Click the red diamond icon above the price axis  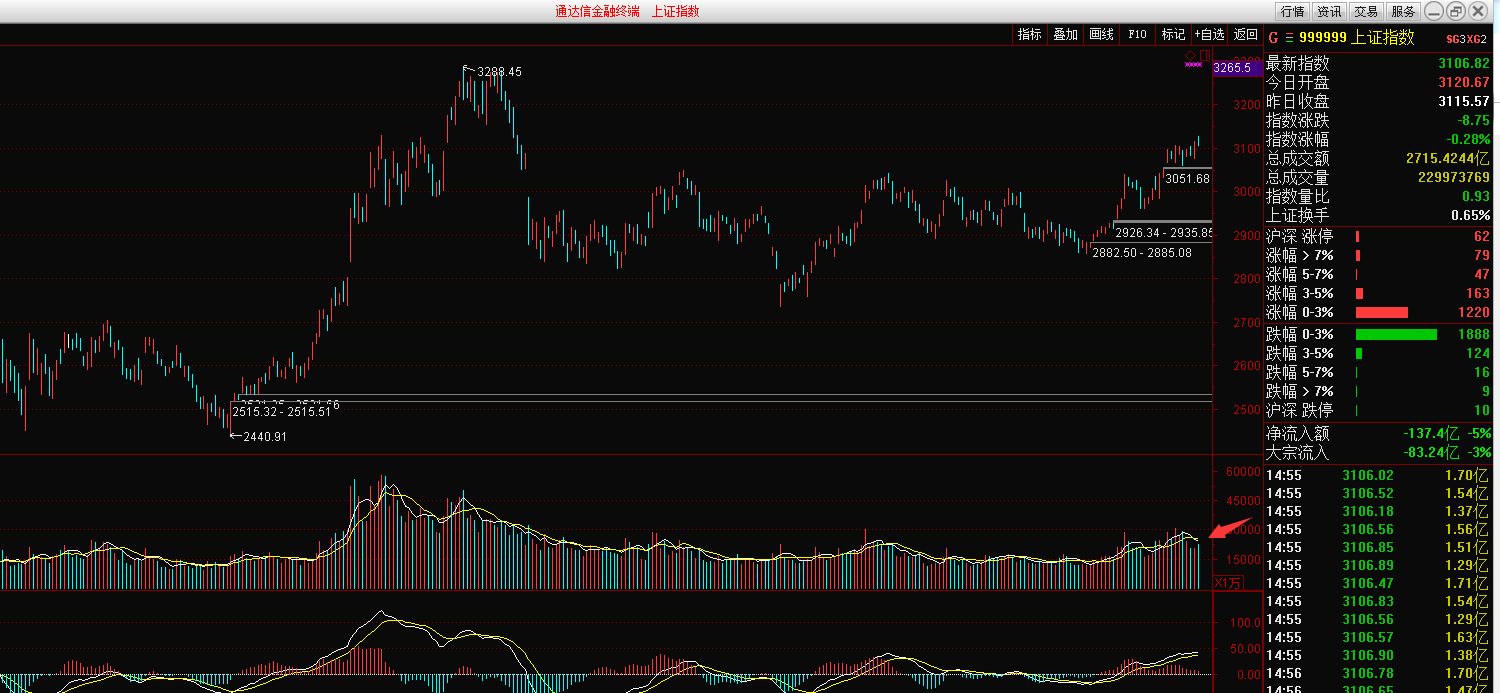(x=1190, y=55)
